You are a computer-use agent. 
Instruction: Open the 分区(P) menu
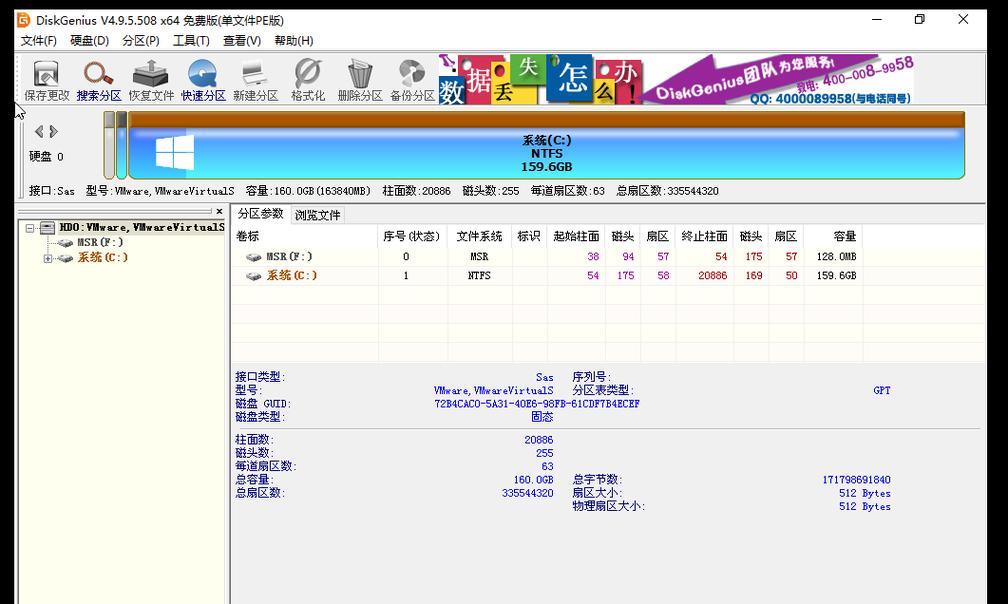(141, 40)
